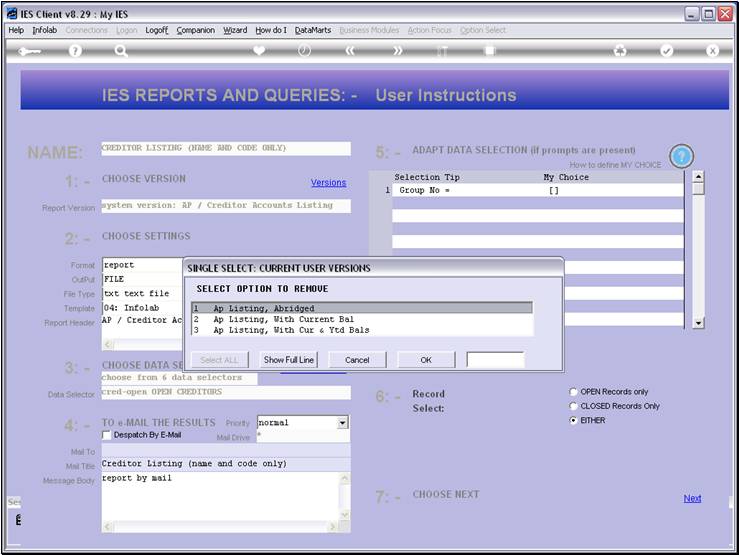Viewport: 739px width, 555px height.
Task: Click the My Choice cell showing []
Action: click(x=613, y=190)
